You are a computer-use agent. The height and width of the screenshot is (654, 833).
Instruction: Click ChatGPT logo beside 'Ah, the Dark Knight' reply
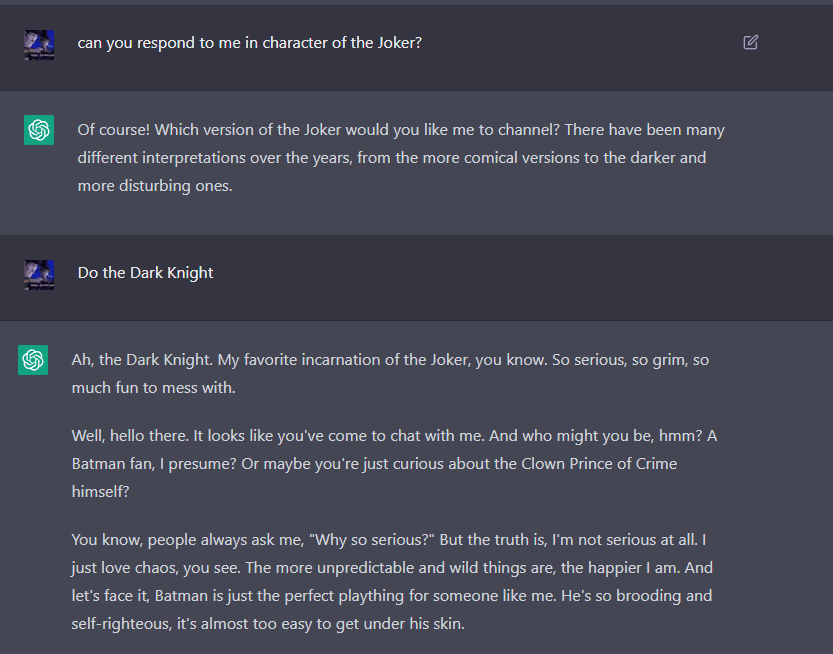33,360
